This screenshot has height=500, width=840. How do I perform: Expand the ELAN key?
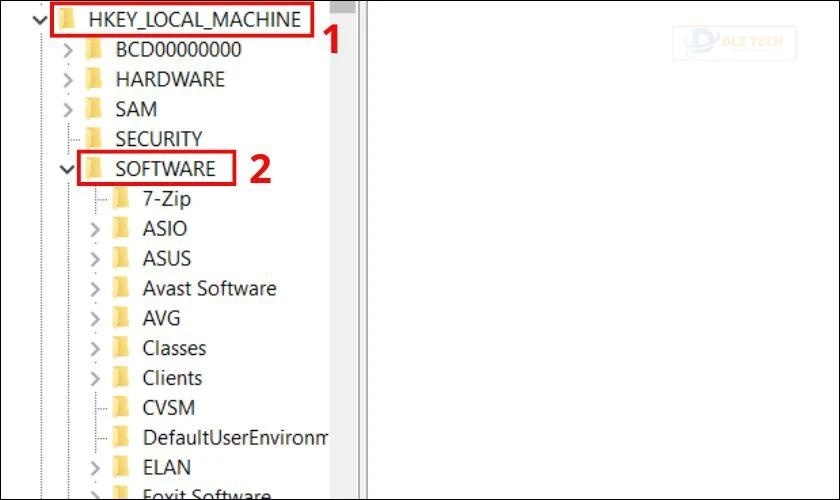click(95, 468)
